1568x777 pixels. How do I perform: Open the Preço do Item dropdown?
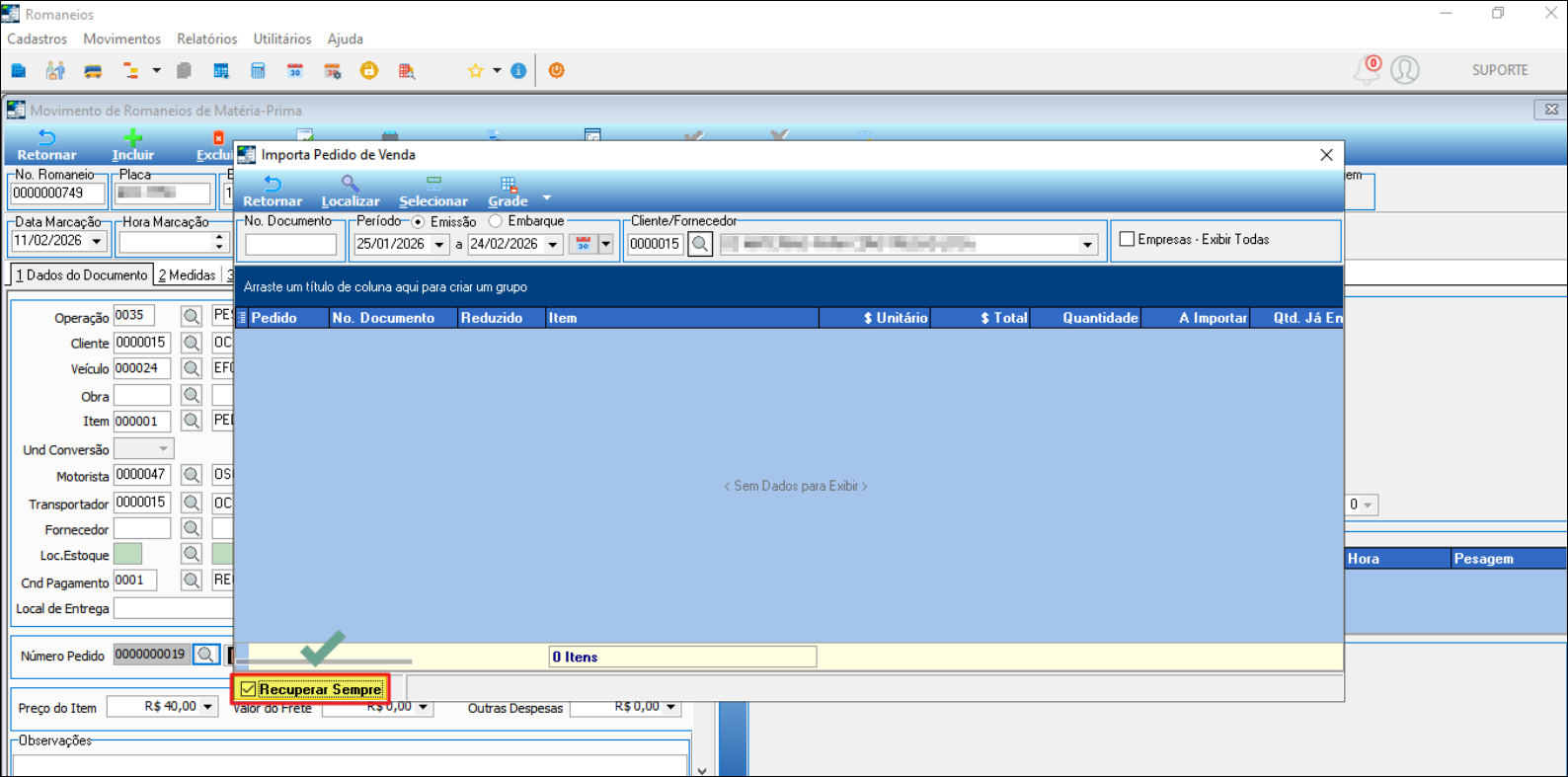pyautogui.click(x=208, y=707)
